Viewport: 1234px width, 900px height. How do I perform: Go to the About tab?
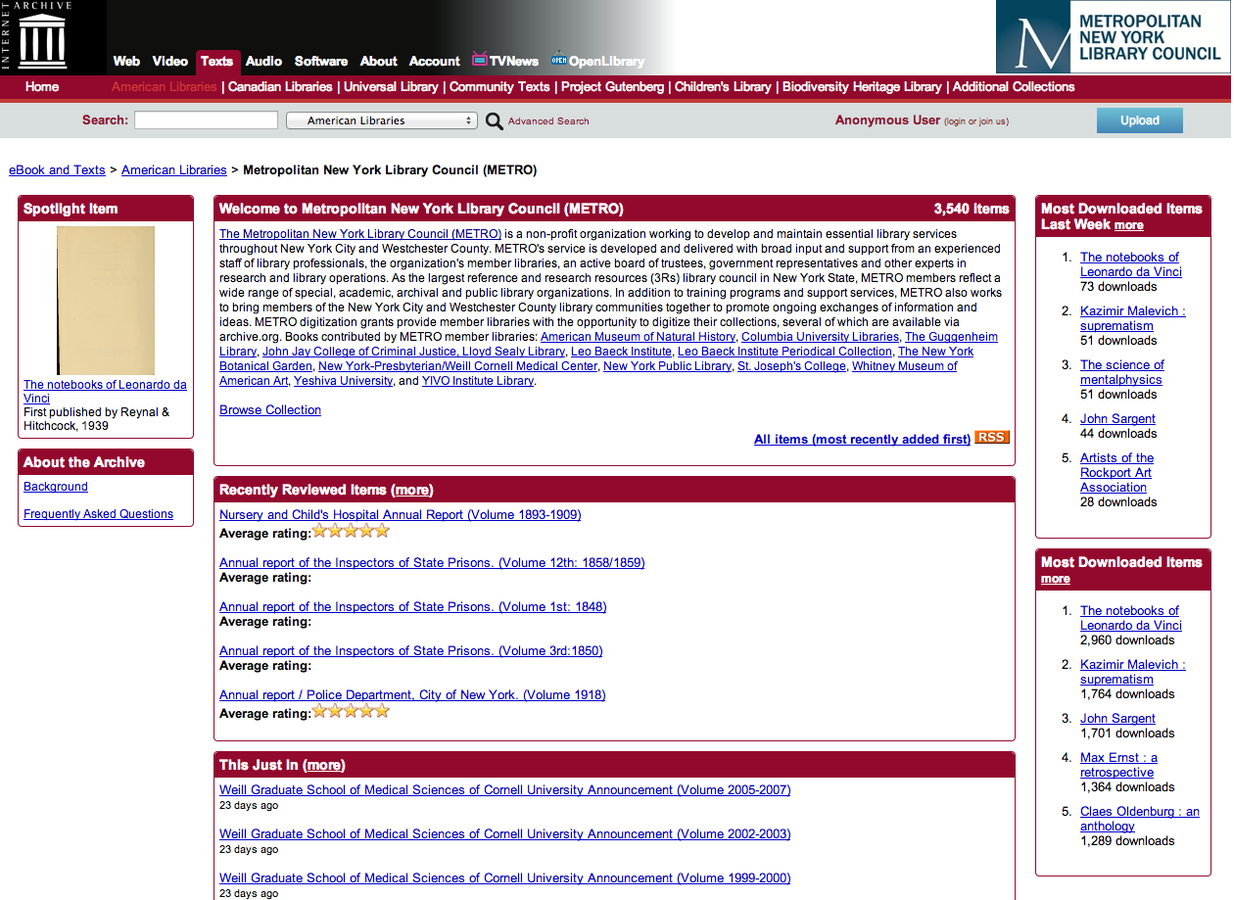[x=379, y=61]
